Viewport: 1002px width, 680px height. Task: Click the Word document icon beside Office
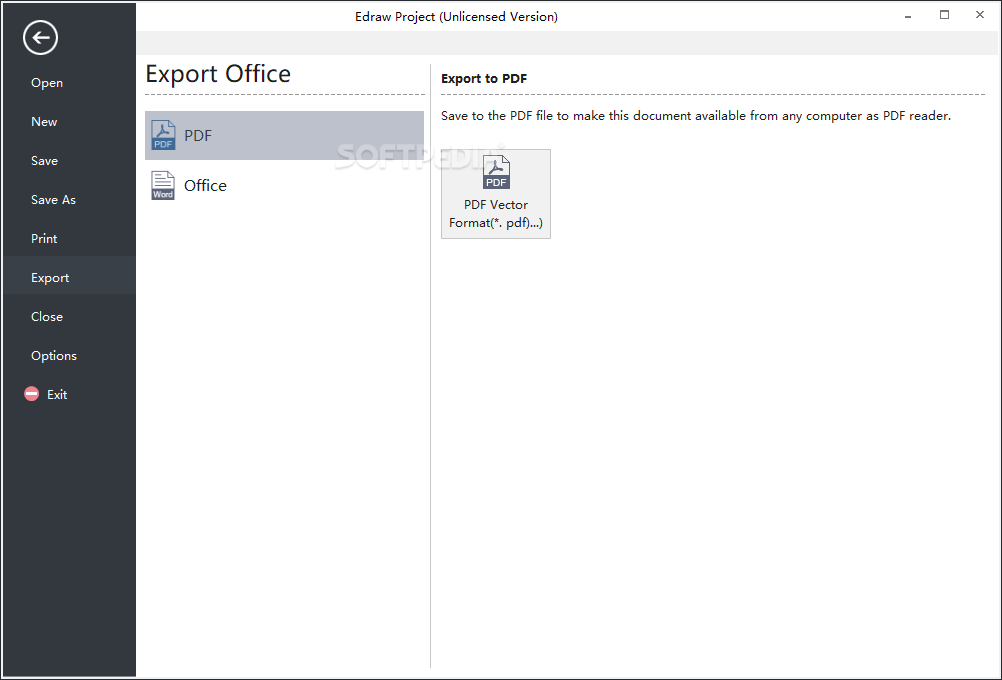[x=163, y=185]
